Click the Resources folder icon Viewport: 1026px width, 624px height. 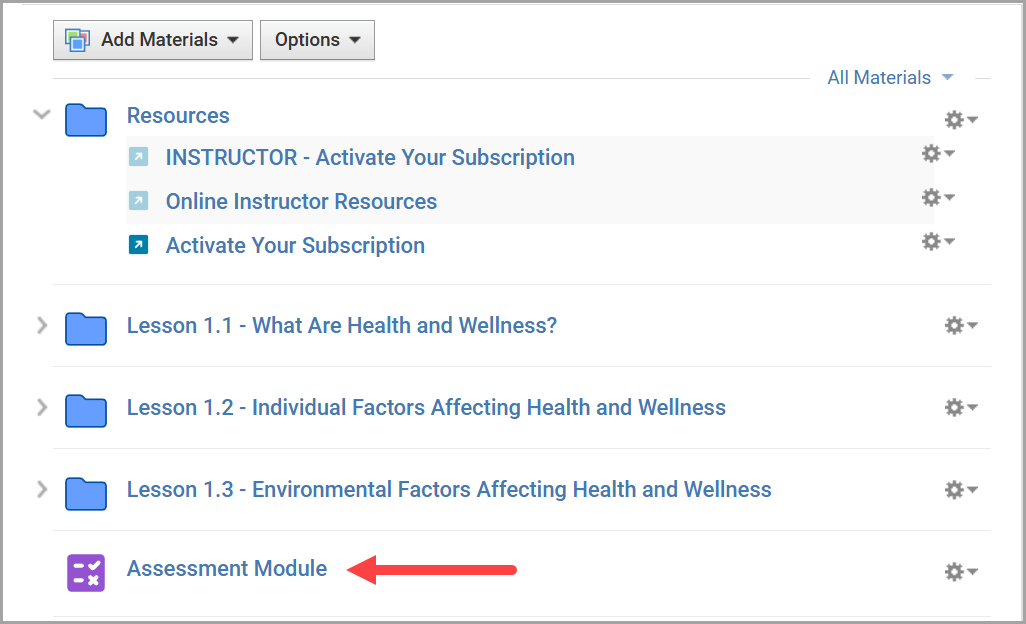(x=86, y=120)
